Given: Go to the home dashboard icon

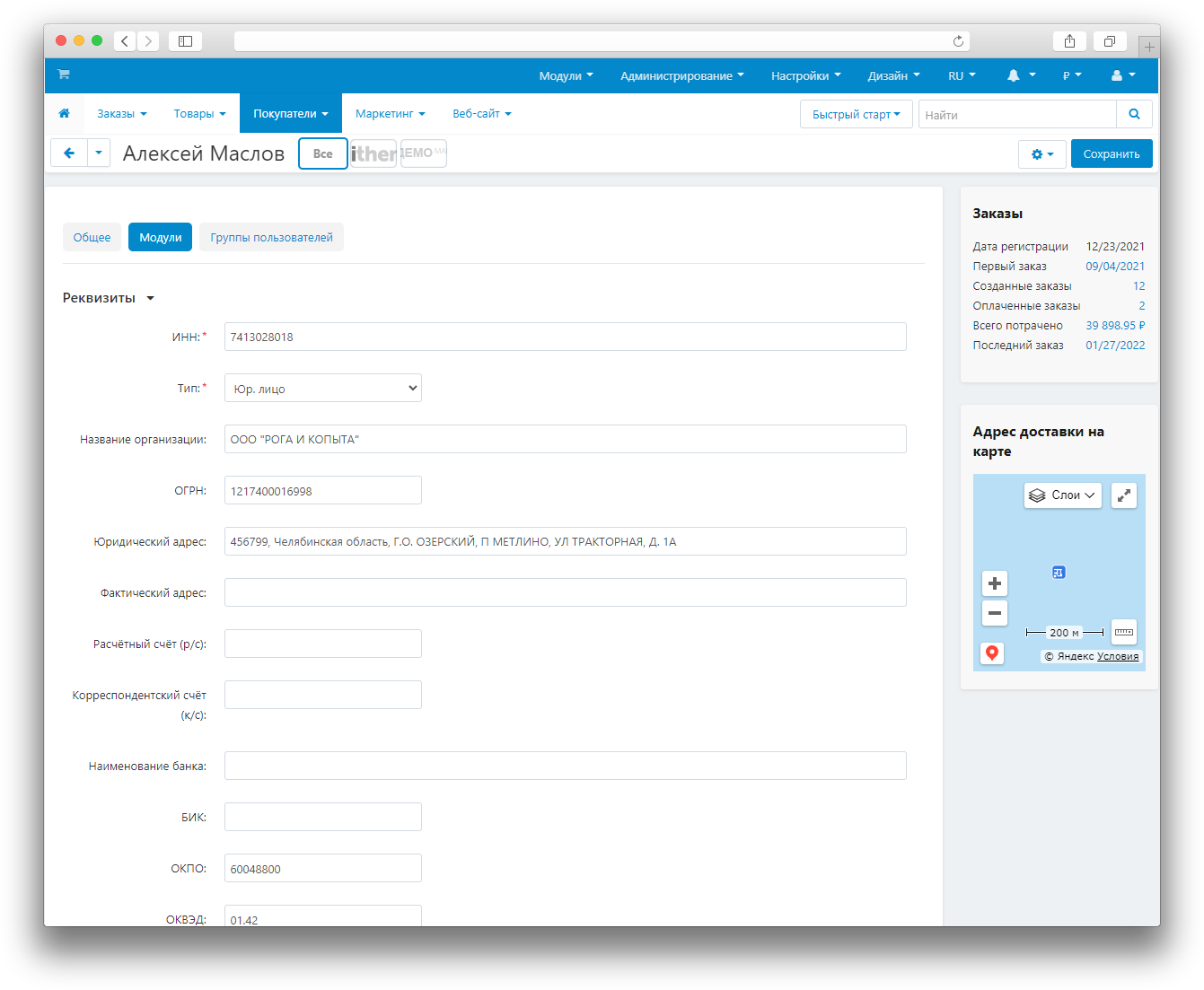Looking at the screenshot, I should [64, 114].
